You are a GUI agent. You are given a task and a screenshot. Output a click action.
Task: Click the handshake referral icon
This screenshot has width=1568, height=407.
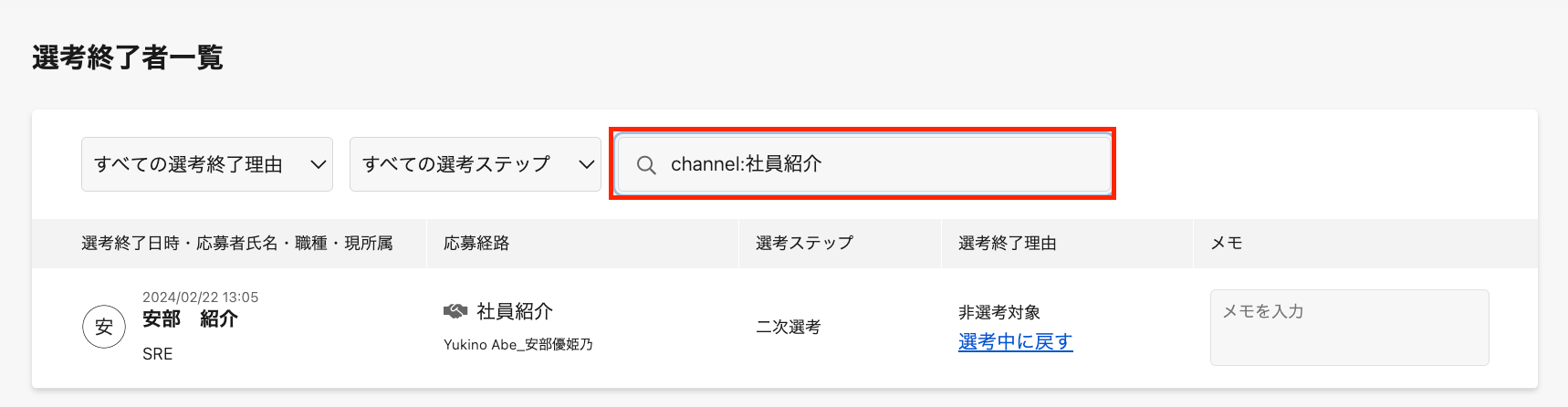(x=455, y=311)
